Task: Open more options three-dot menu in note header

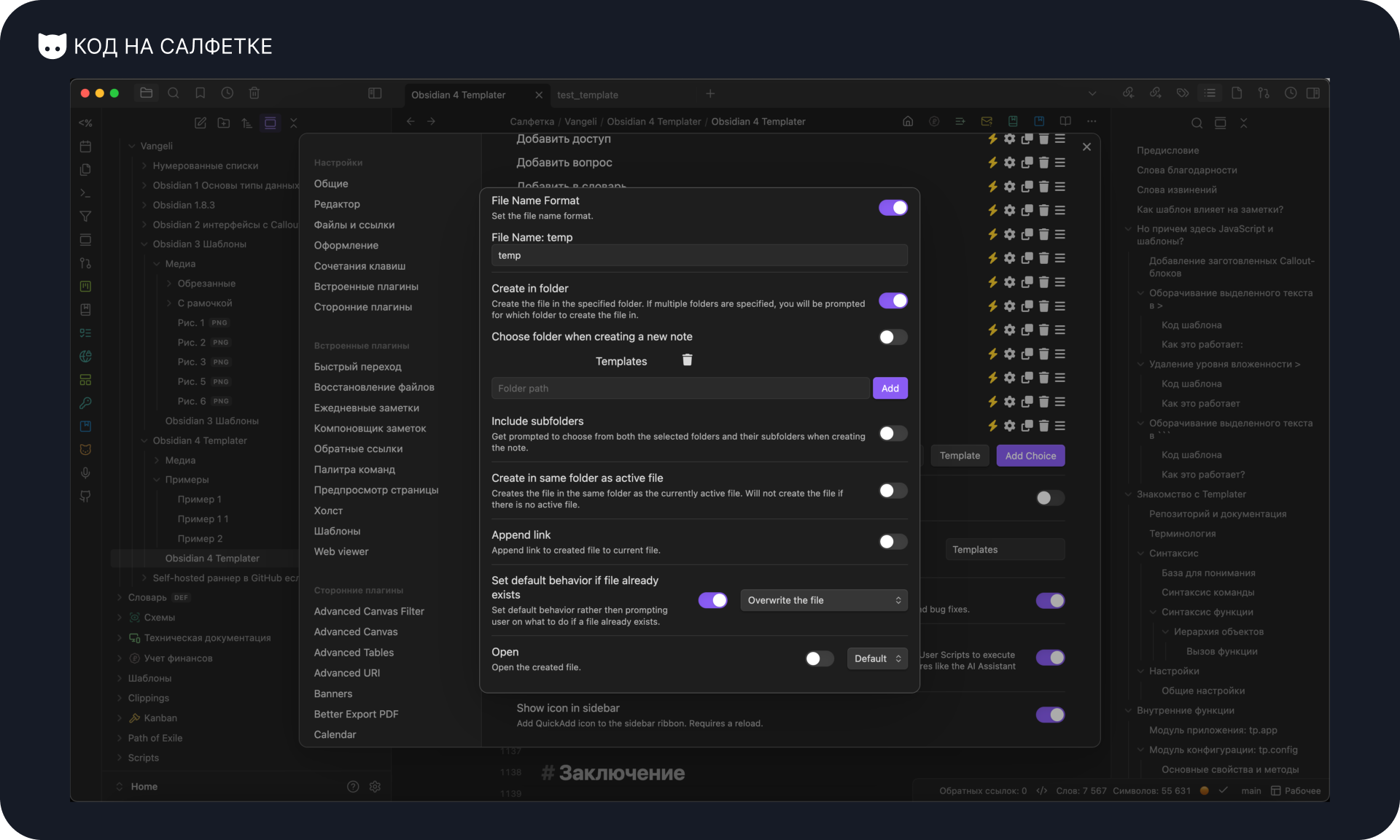Action: coord(1092,122)
